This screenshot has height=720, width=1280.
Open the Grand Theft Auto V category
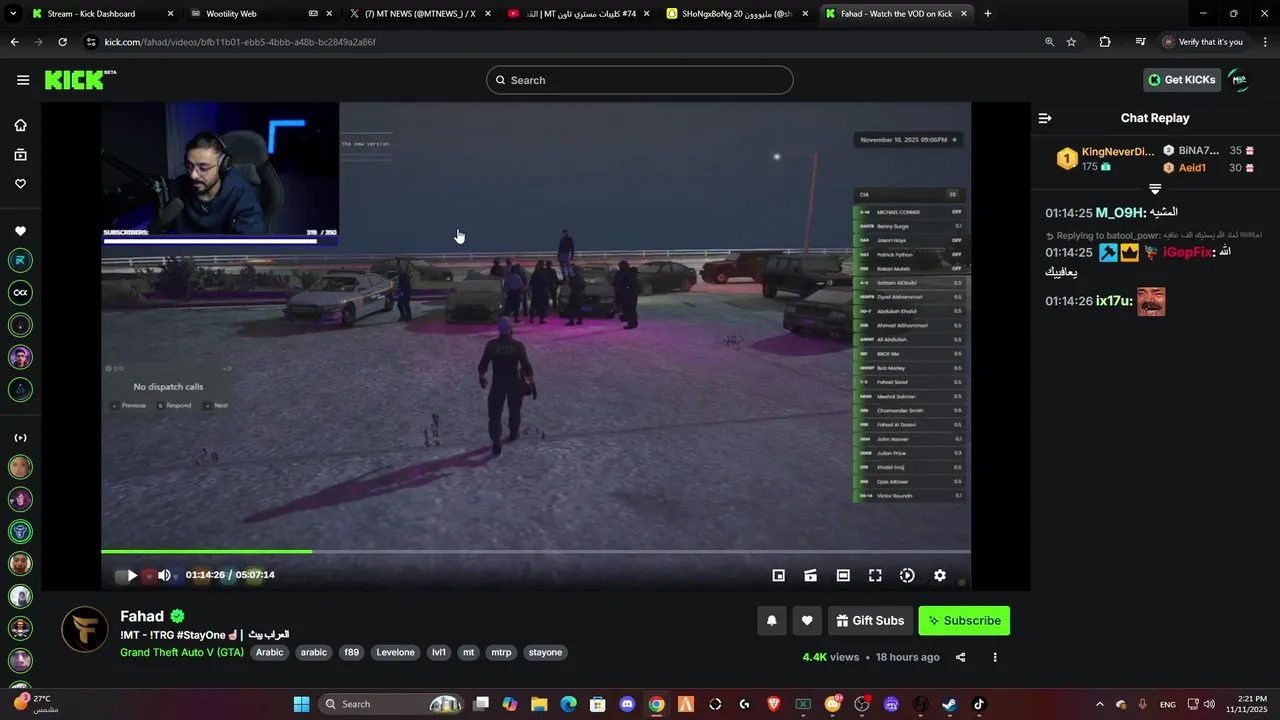click(182, 652)
